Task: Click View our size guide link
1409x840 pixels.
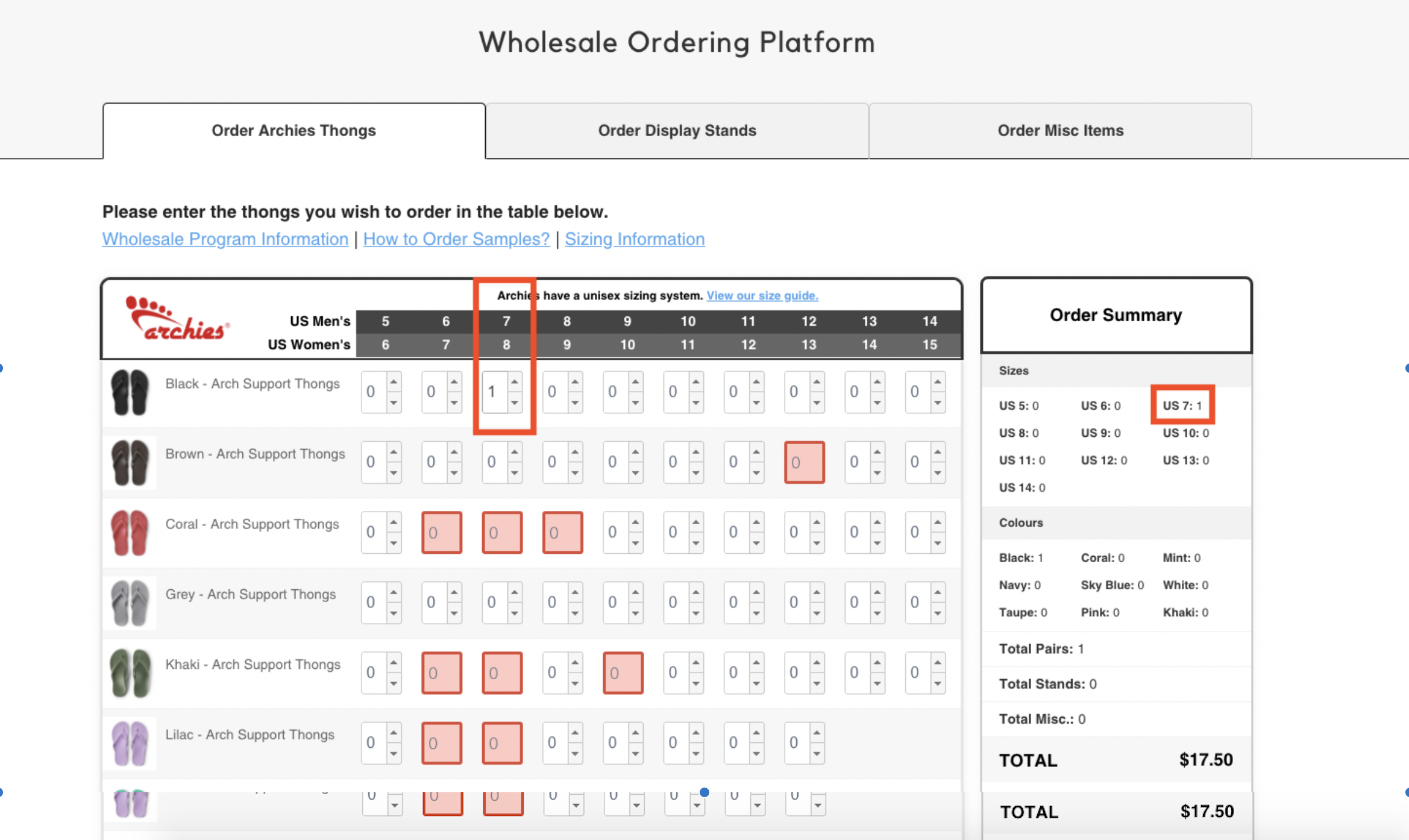Action: pos(762,295)
